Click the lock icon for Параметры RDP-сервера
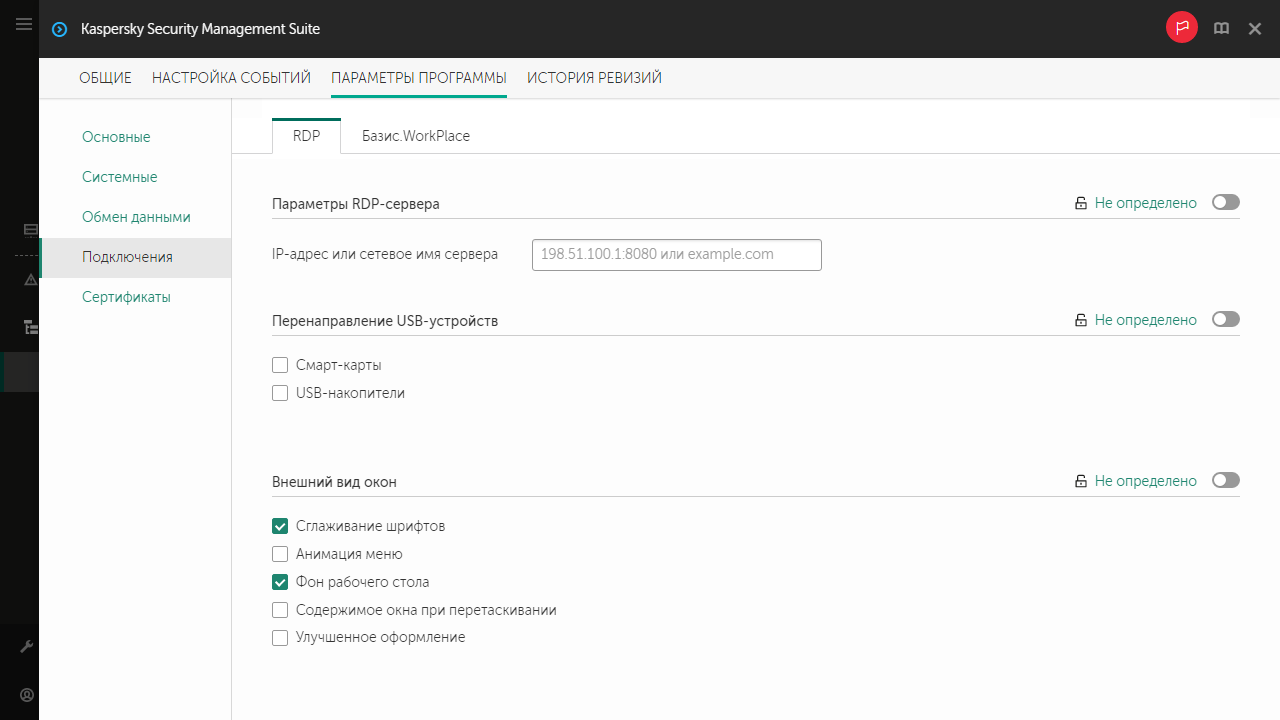 (x=1080, y=203)
